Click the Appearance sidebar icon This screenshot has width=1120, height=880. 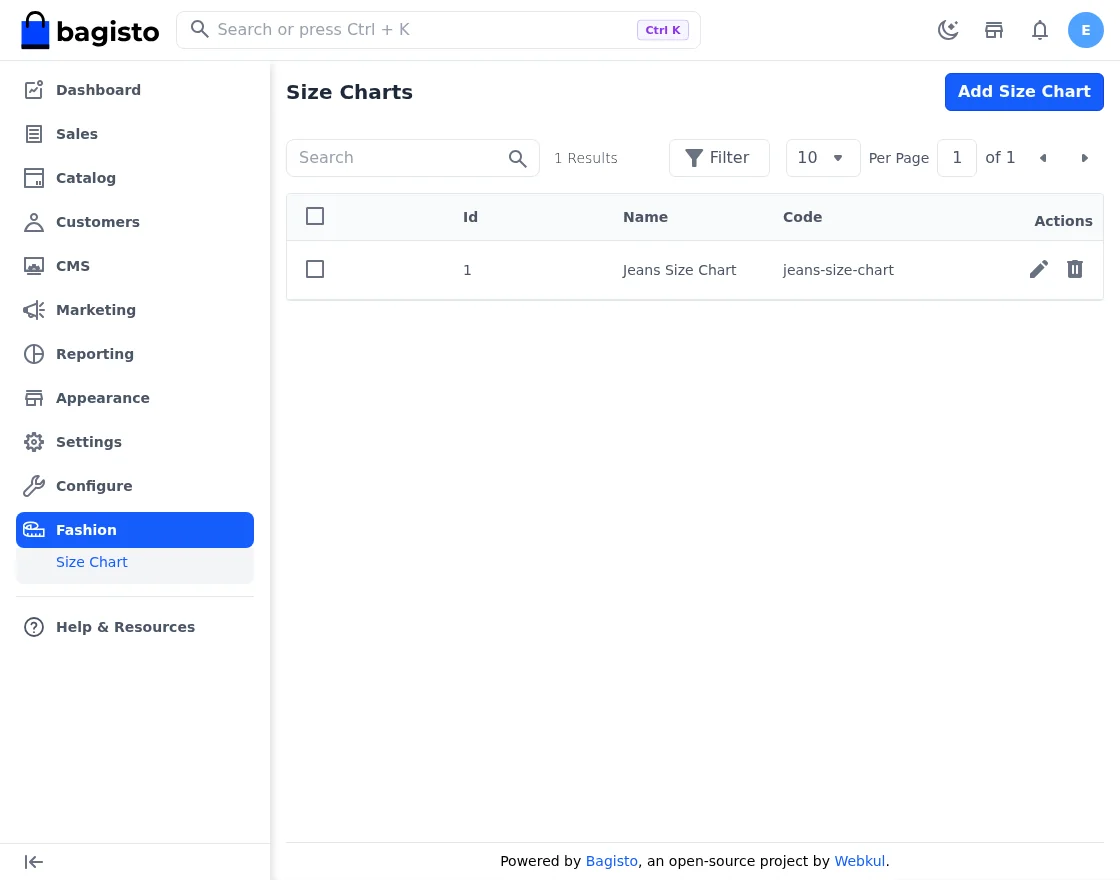point(34,398)
